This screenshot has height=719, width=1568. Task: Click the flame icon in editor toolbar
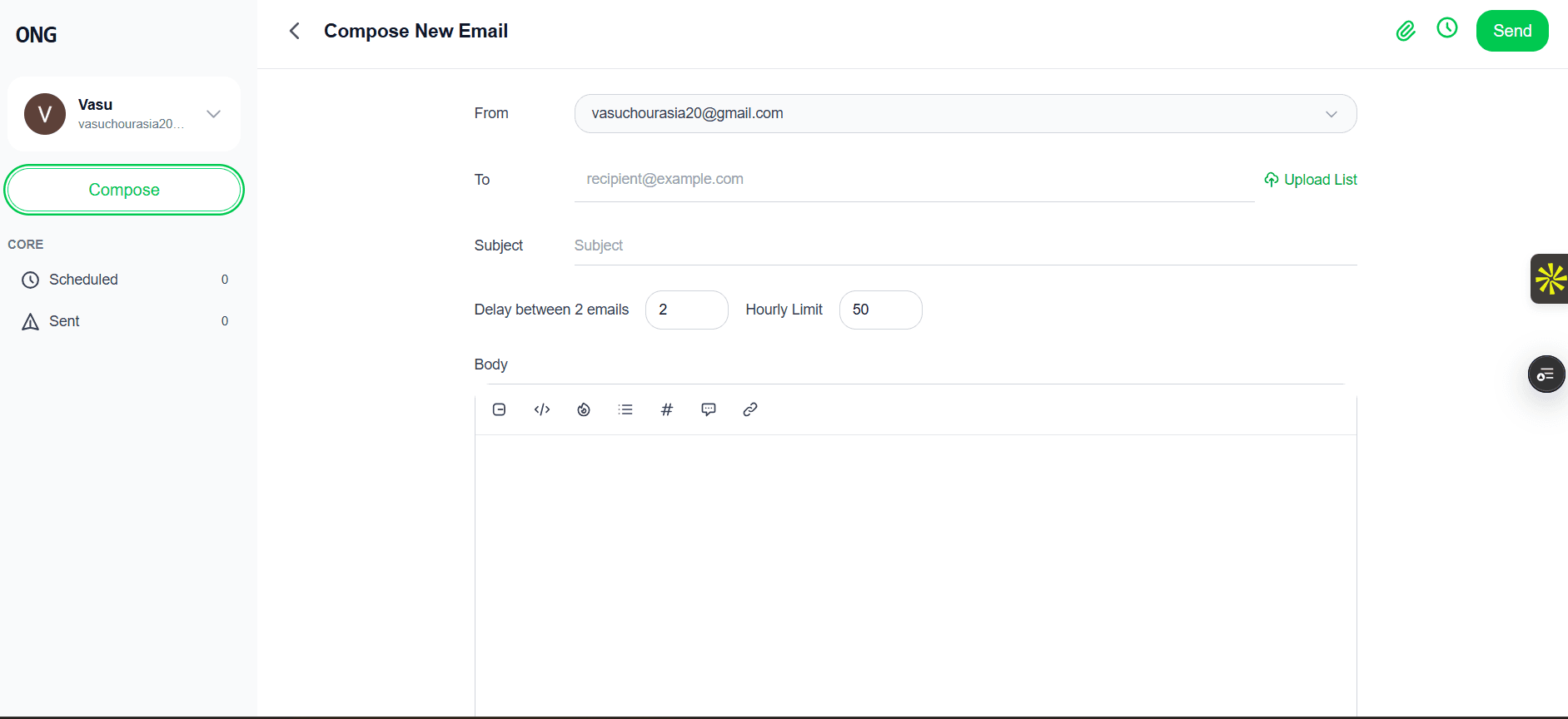584,409
